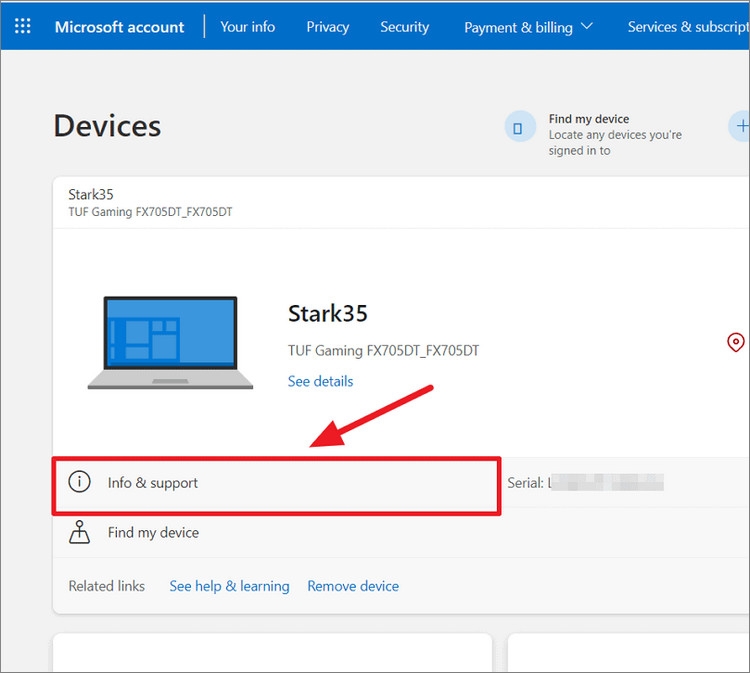Open the Microsoft app launcher grid
750x673 pixels.
(23, 26)
